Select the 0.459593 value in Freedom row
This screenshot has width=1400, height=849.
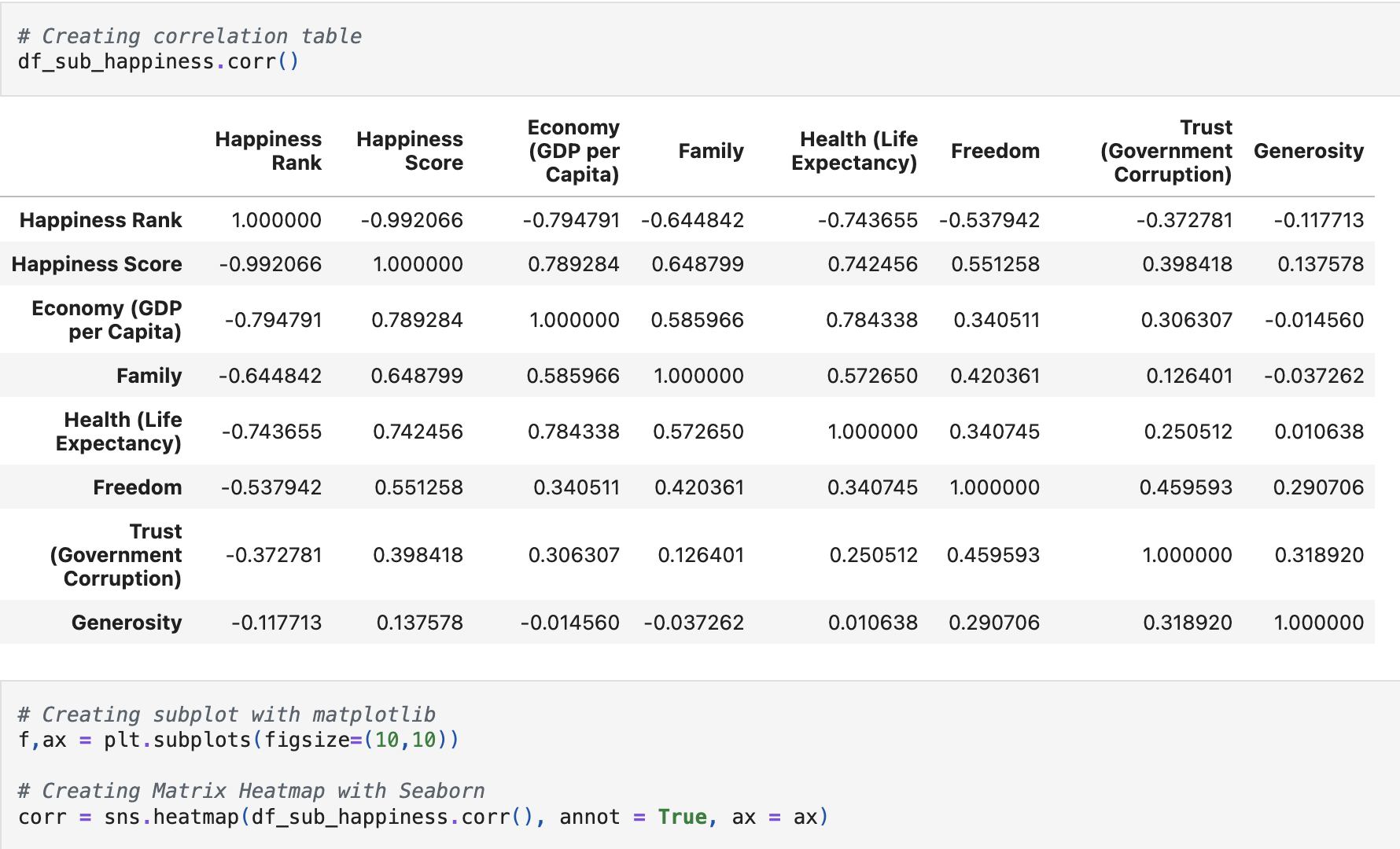(x=1186, y=487)
